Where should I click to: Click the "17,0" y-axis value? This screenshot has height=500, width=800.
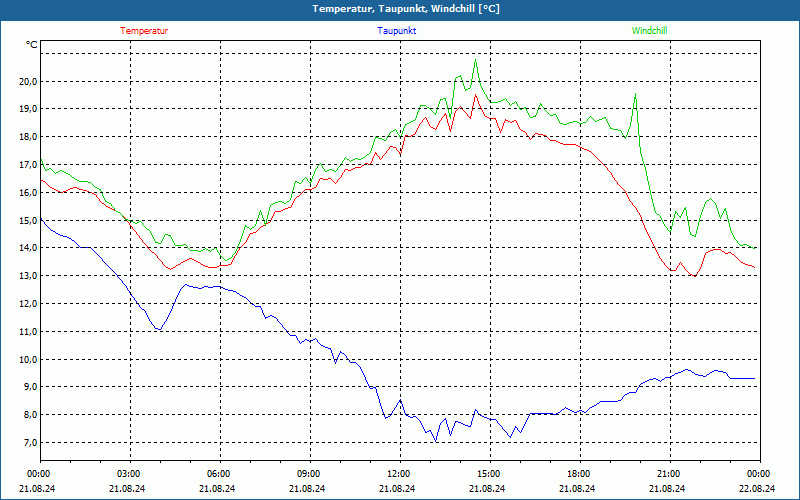[28, 164]
